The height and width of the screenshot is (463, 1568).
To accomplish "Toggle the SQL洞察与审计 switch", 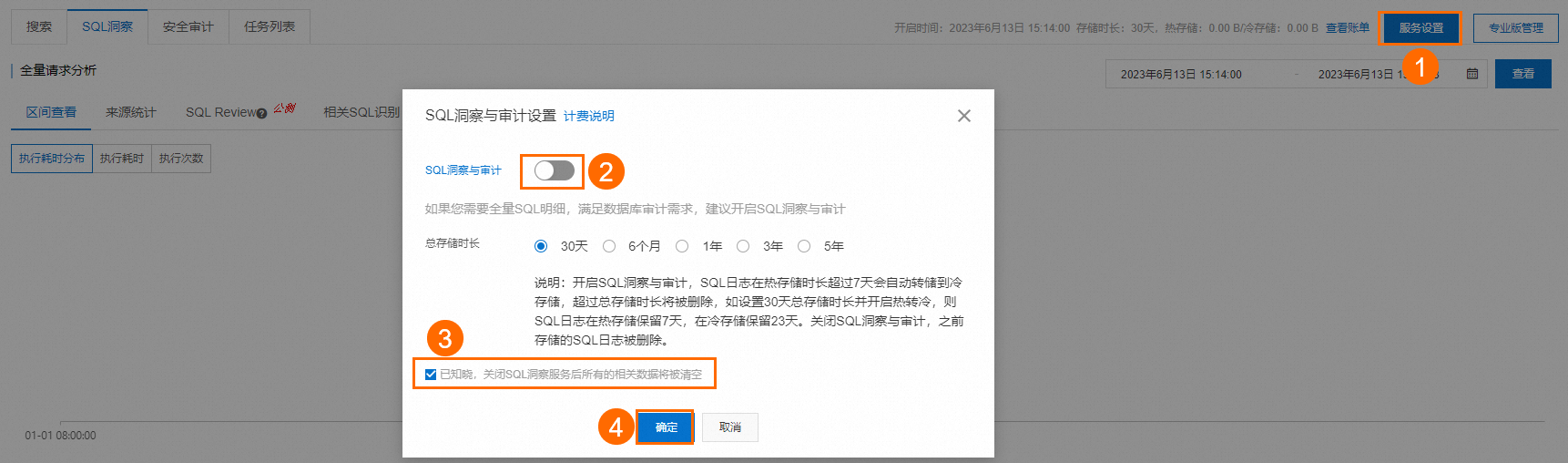I will pyautogui.click(x=555, y=170).
